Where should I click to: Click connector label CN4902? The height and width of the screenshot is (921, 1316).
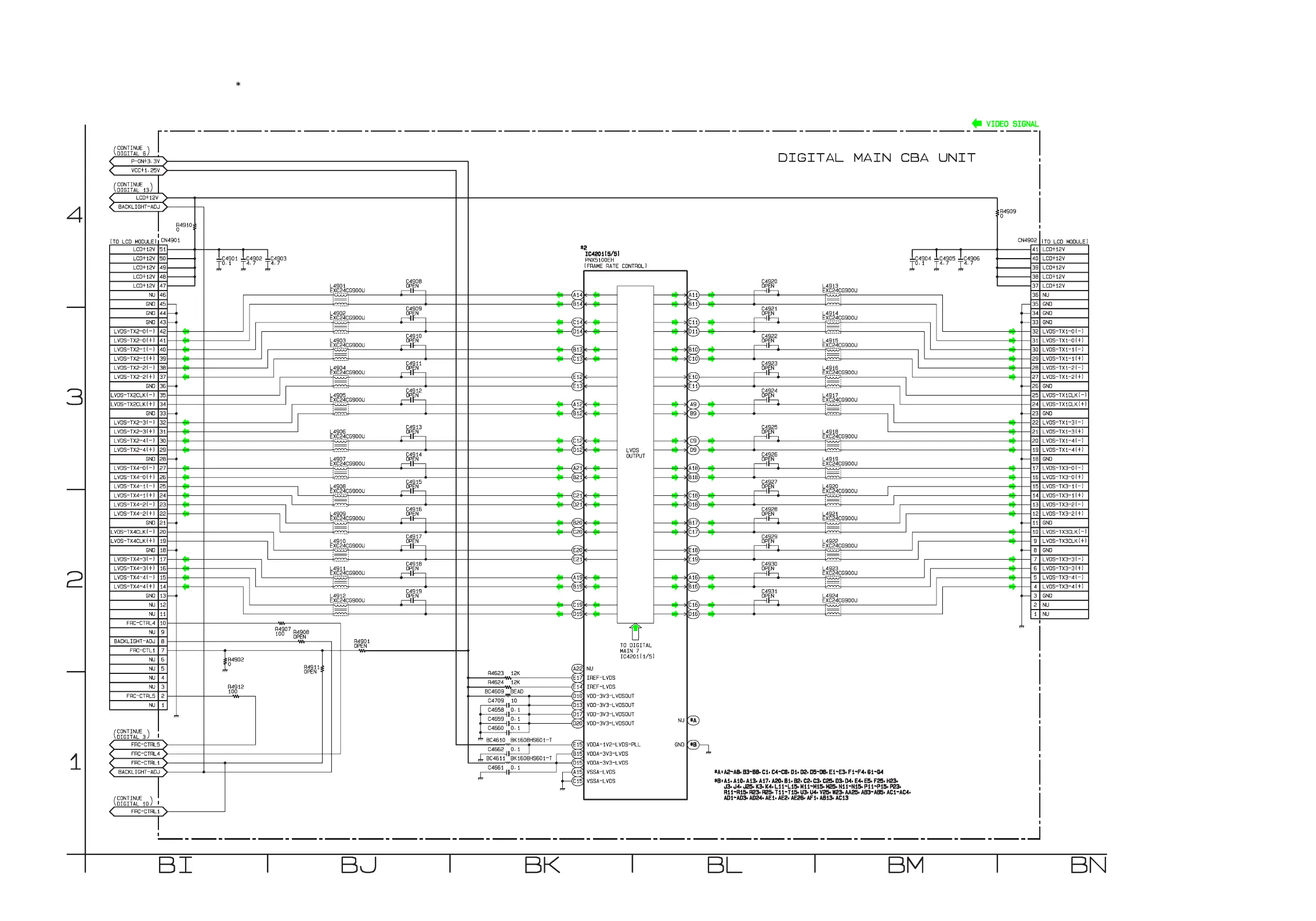tap(1027, 240)
